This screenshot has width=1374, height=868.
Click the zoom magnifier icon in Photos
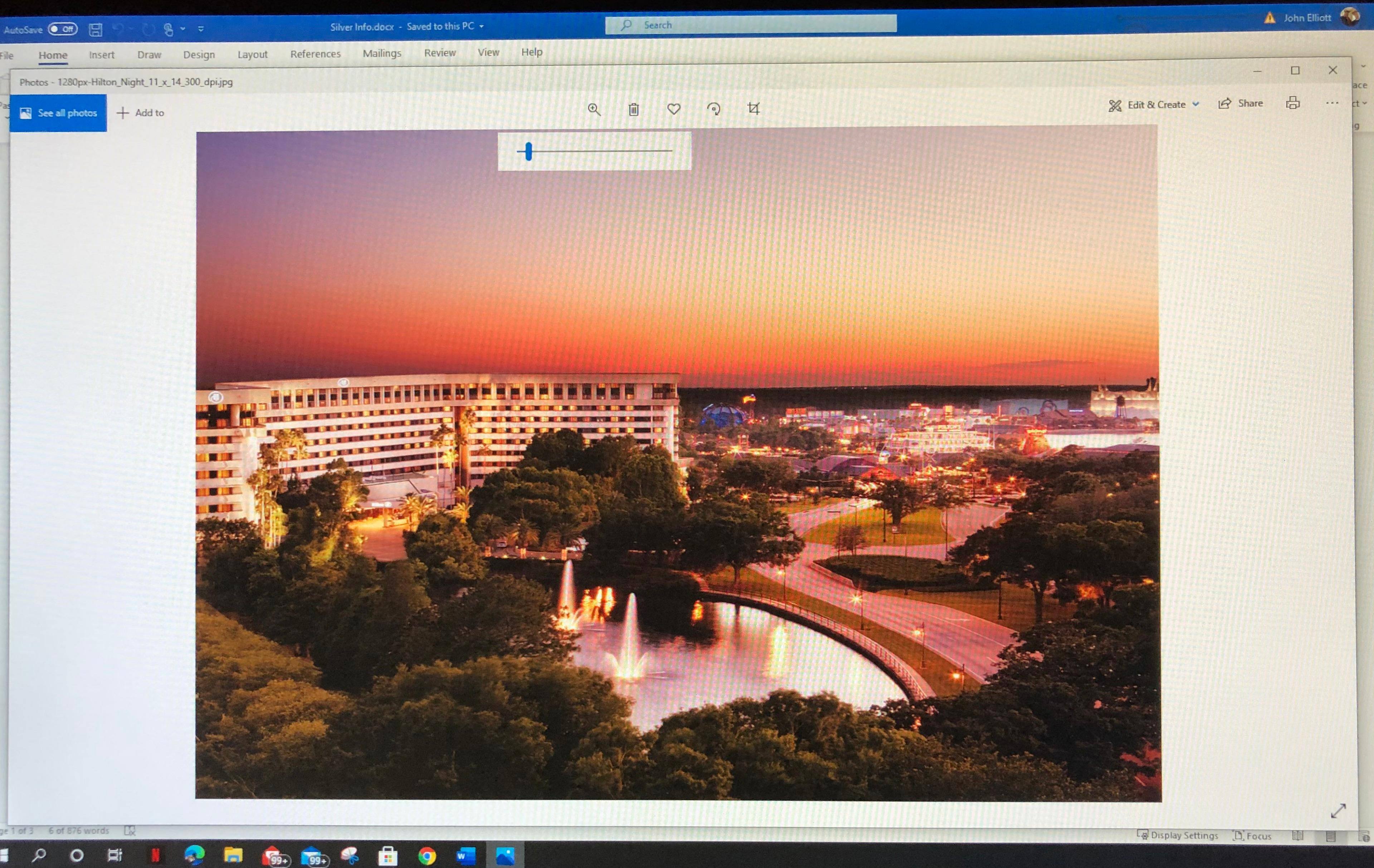pyautogui.click(x=594, y=109)
